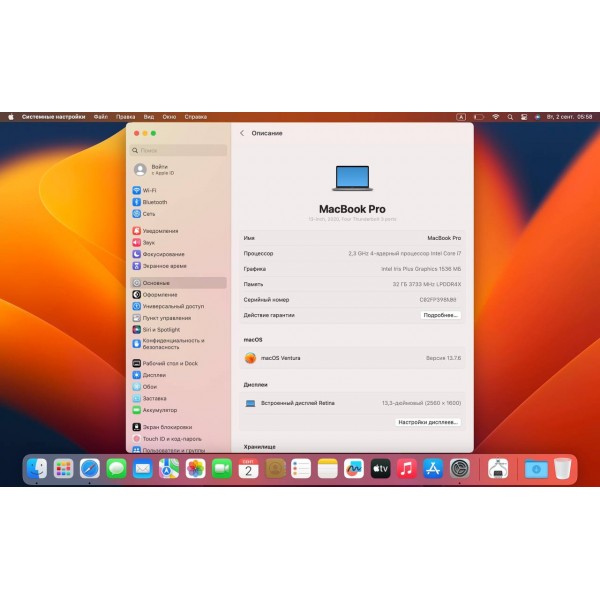Open Универсальный доступ accessibility settings
This screenshot has width=600, height=600.
168,306
